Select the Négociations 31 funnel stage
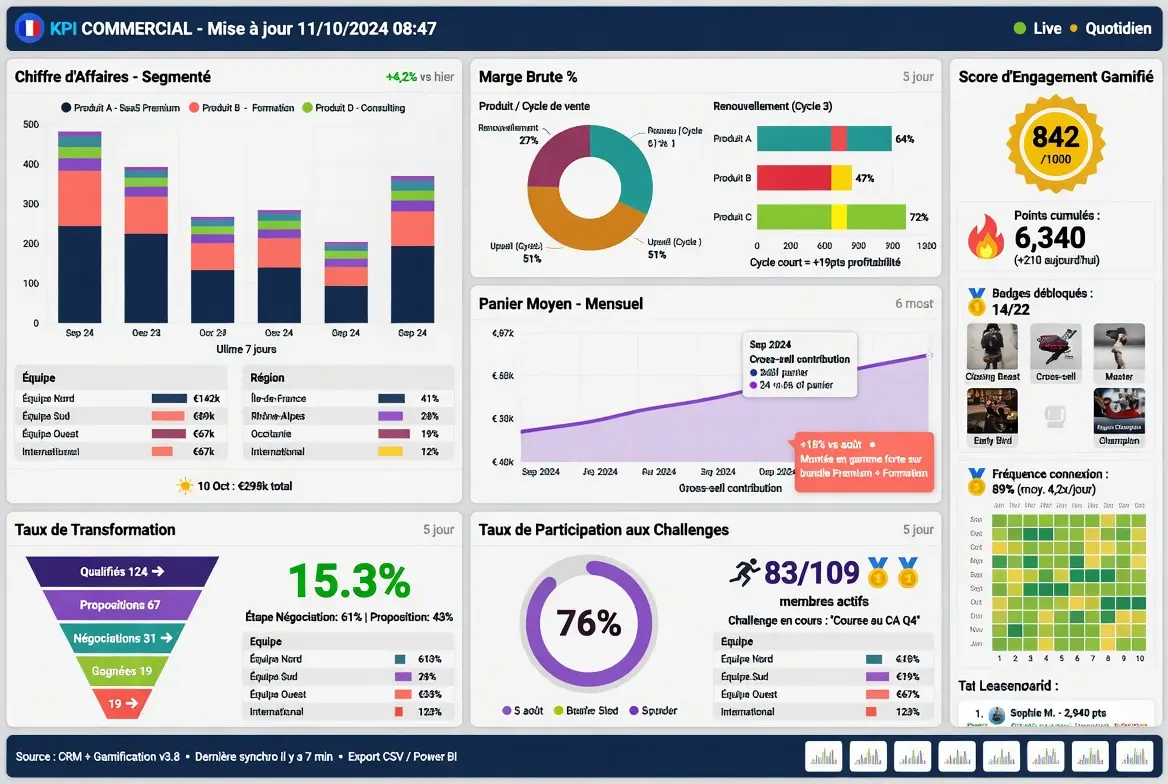The image size is (1168, 784). (x=122, y=638)
